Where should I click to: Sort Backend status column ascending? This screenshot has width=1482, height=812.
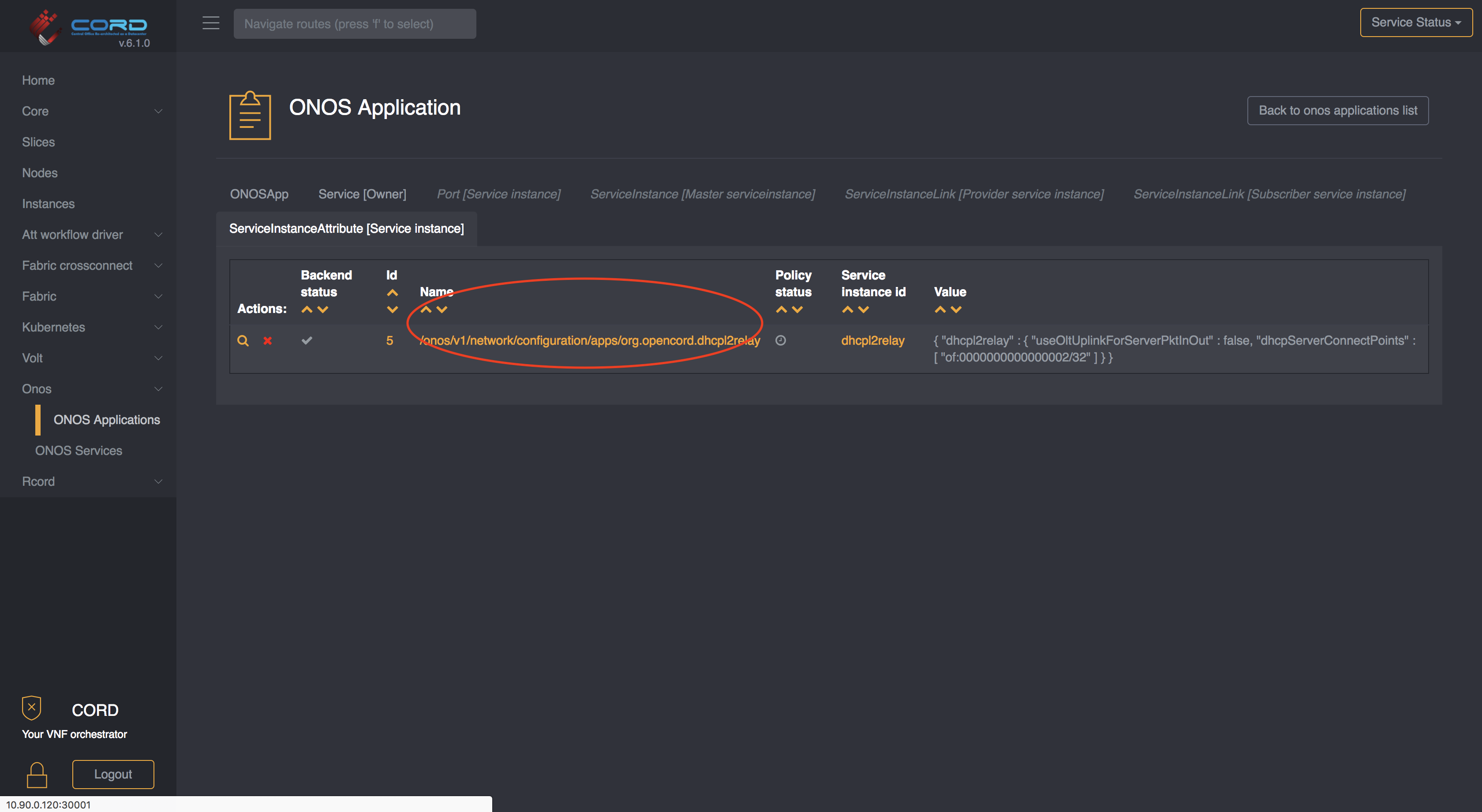[307, 309]
